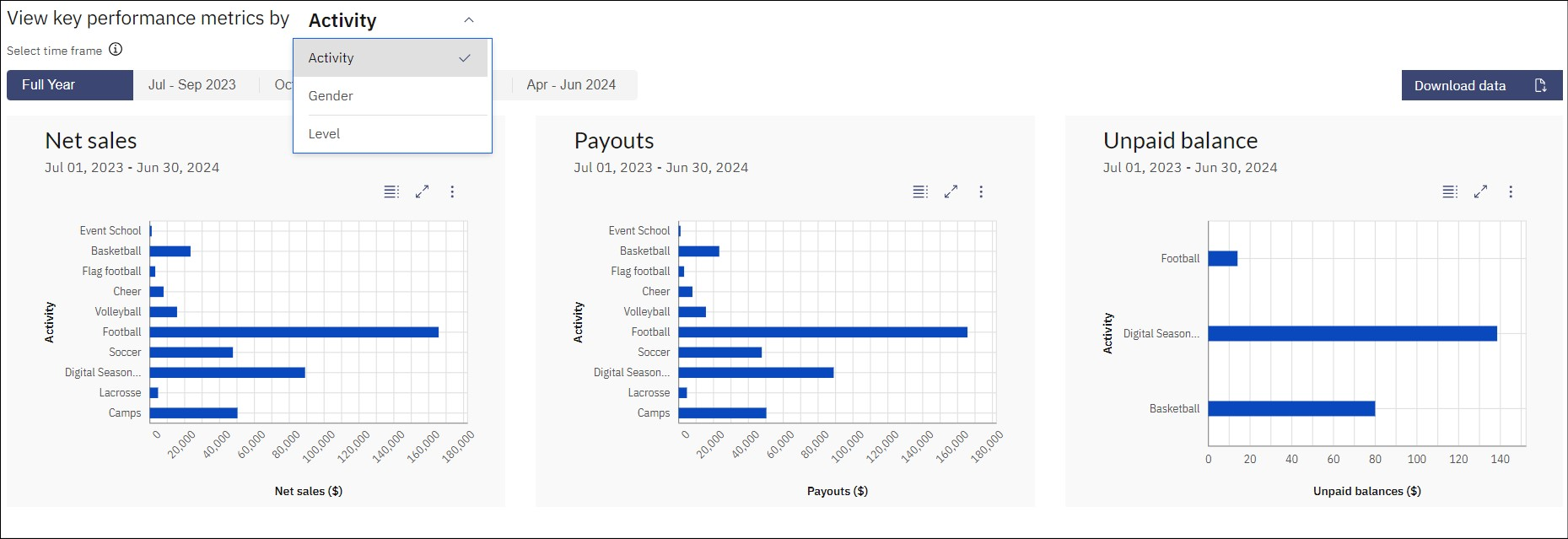Collapse the Activity dropdown chevron

pyautogui.click(x=469, y=20)
